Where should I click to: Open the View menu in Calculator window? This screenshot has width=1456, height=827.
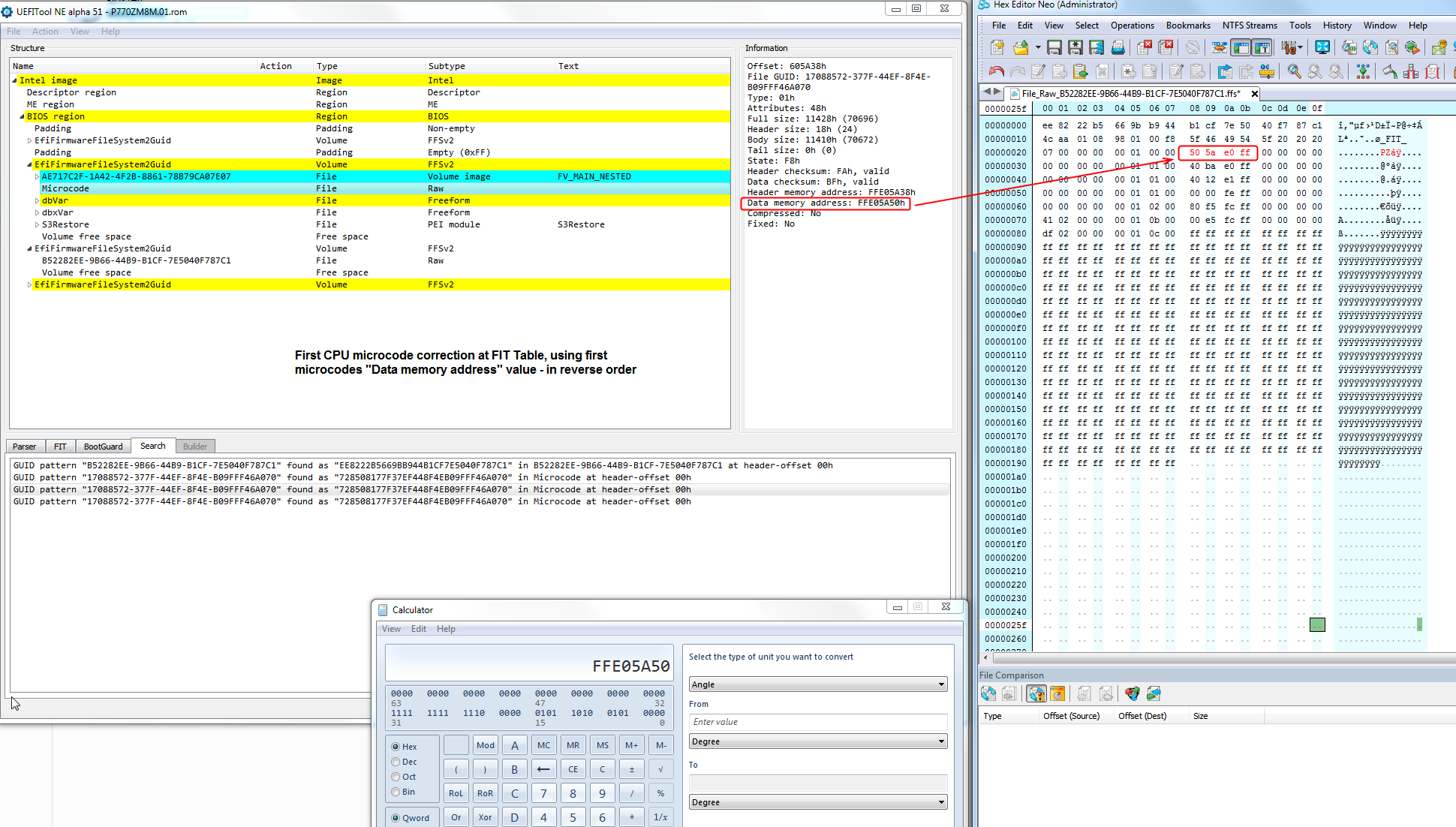391,629
